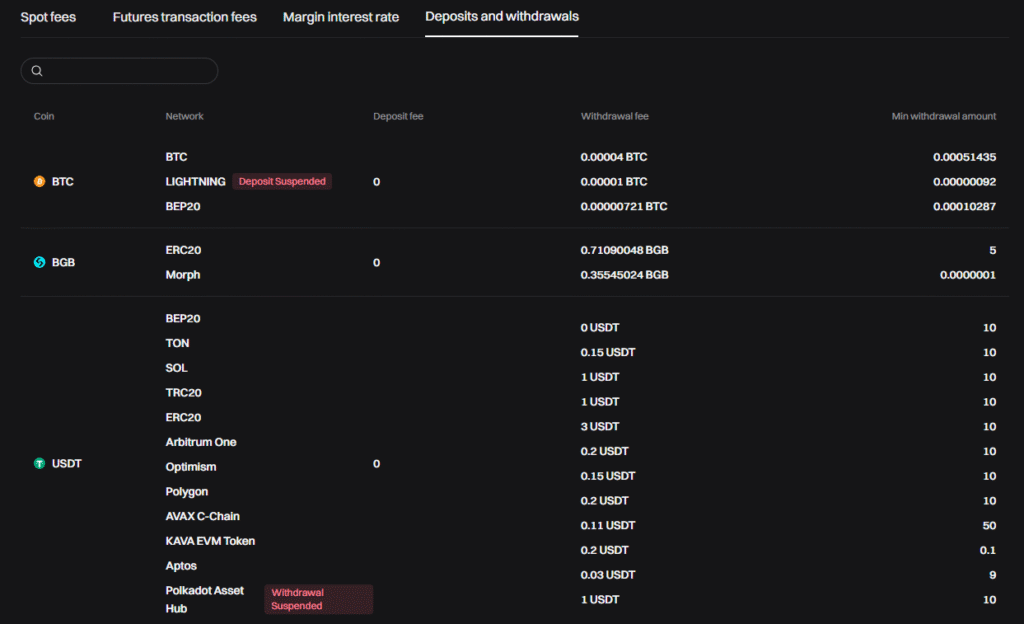
Task: Select the AVAX C-Chain network label
Action: (x=203, y=516)
